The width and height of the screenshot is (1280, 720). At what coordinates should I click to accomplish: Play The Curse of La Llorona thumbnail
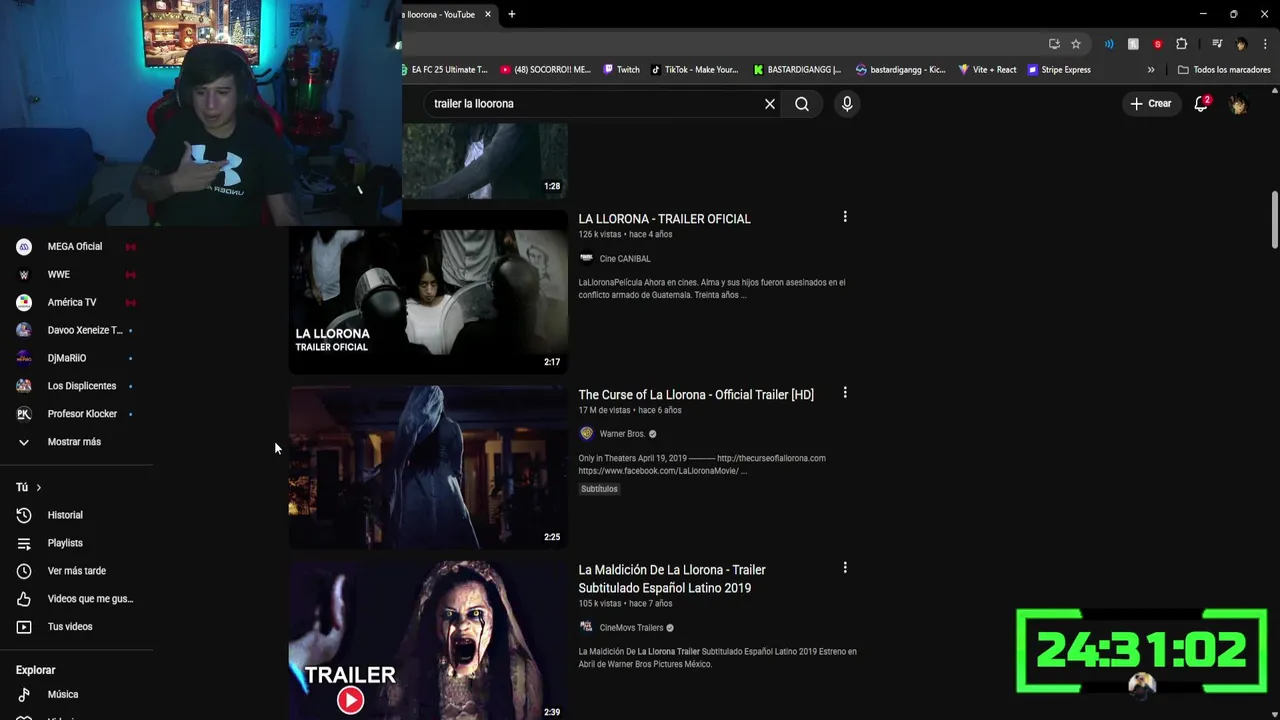point(428,467)
